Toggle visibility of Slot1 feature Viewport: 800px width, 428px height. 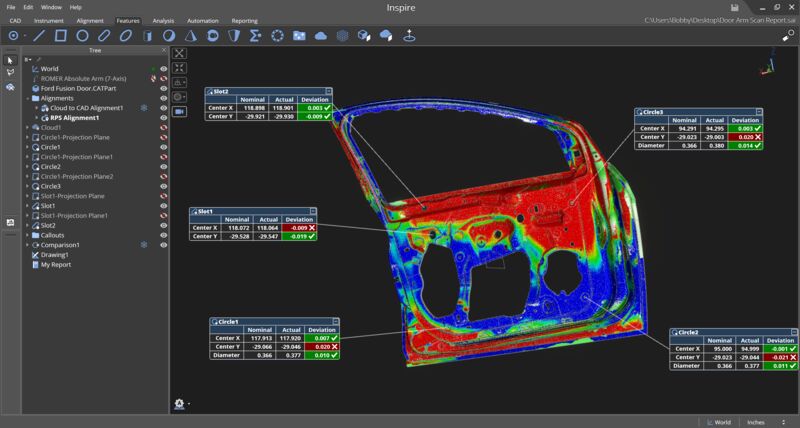164,206
